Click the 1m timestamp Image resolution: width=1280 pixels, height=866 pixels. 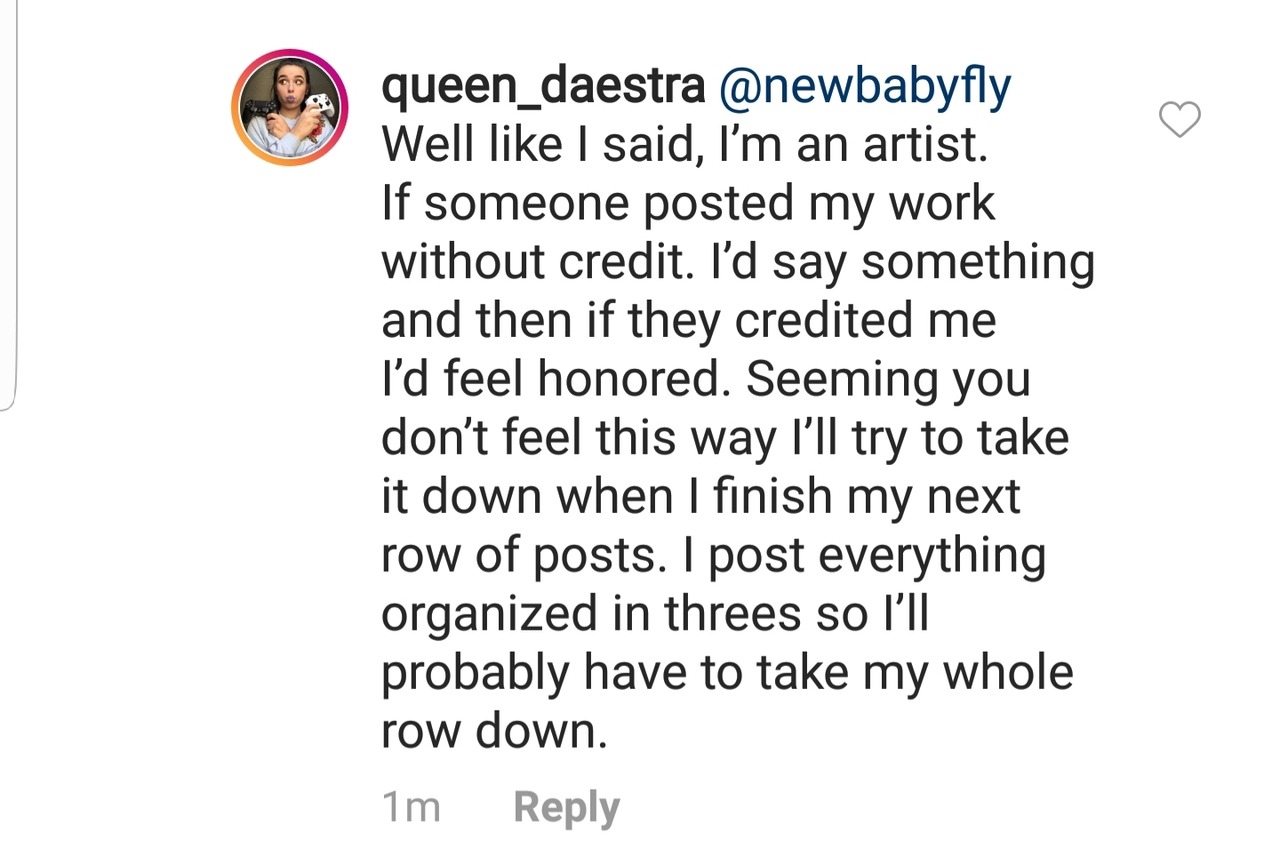point(411,808)
